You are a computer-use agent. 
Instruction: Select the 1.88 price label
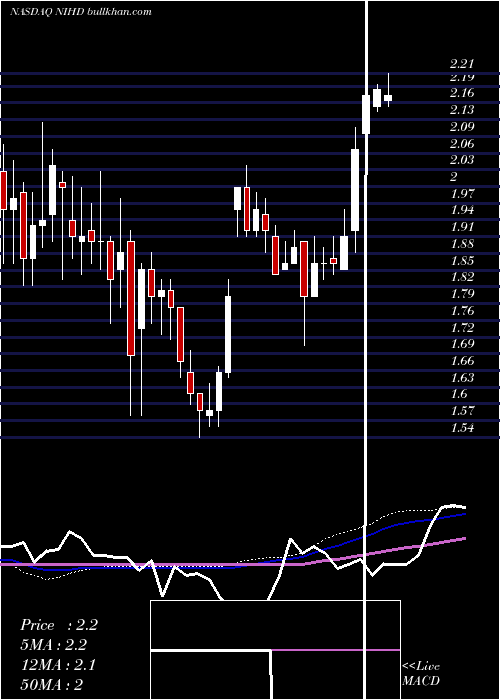(x=462, y=244)
